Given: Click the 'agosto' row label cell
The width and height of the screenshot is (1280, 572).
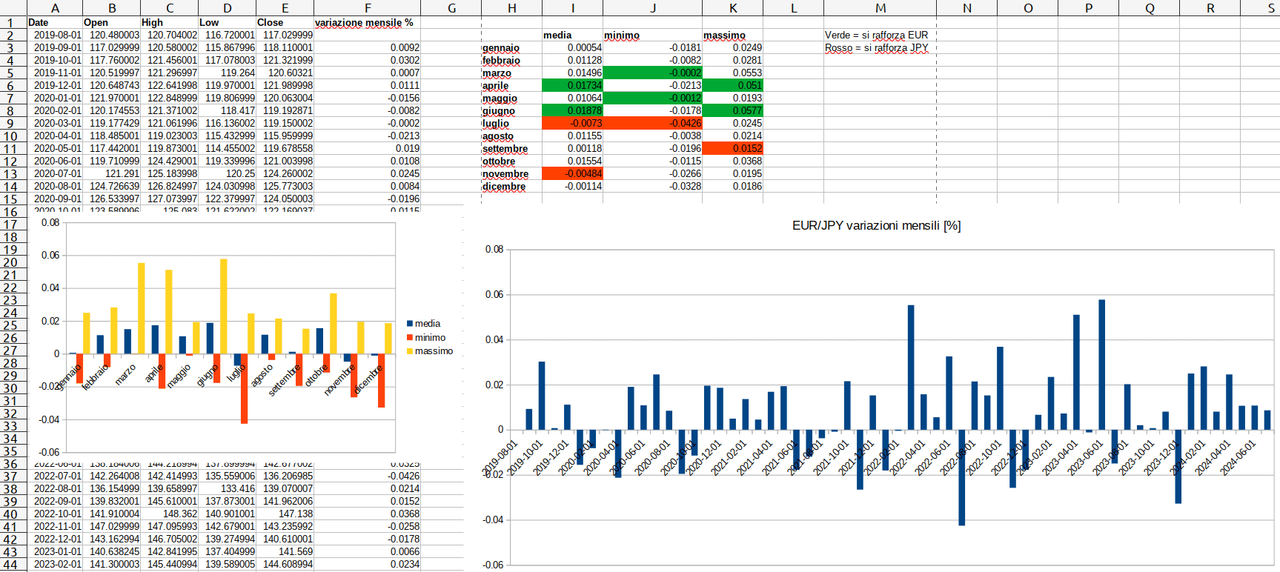Looking at the screenshot, I should [x=511, y=136].
